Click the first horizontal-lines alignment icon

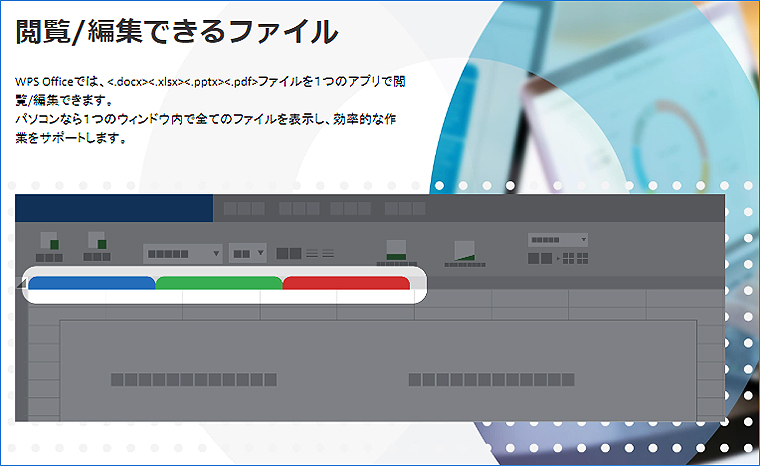click(x=311, y=253)
